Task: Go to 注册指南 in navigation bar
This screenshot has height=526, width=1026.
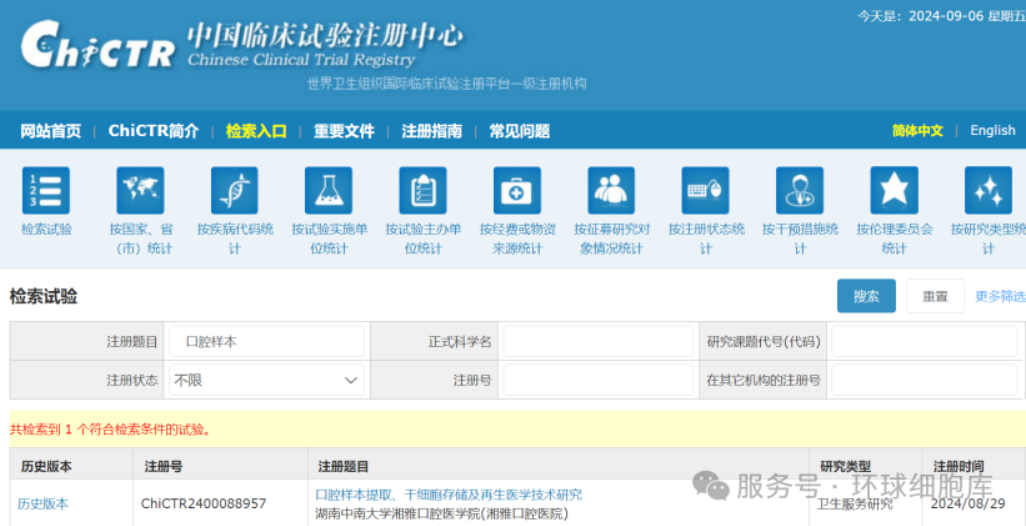Action: tap(432, 131)
